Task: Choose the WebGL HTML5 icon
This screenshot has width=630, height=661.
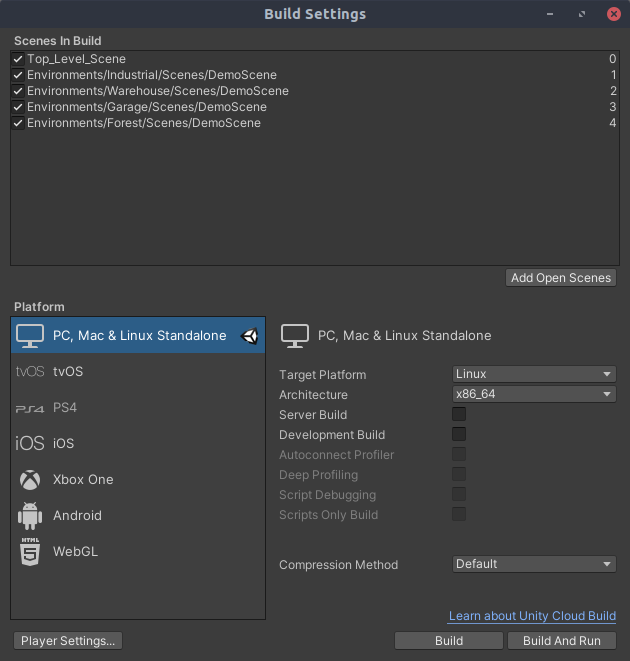Action: coord(30,551)
